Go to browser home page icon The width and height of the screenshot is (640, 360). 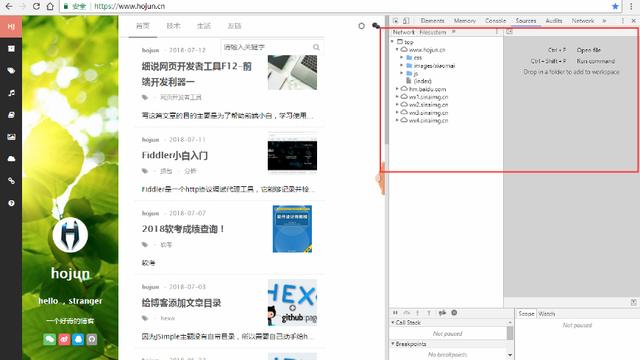tap(50, 7)
